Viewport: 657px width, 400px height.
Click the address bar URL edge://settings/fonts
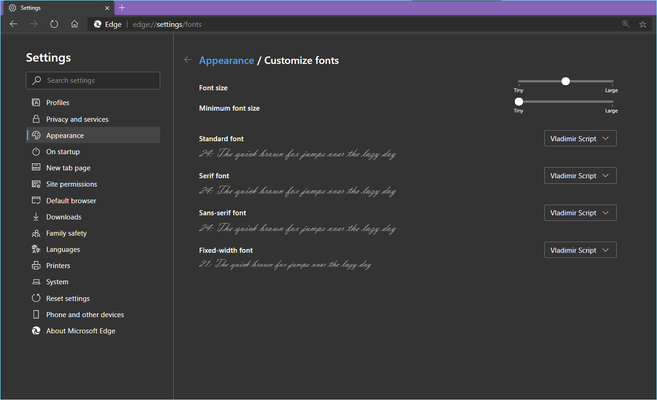coord(167,24)
